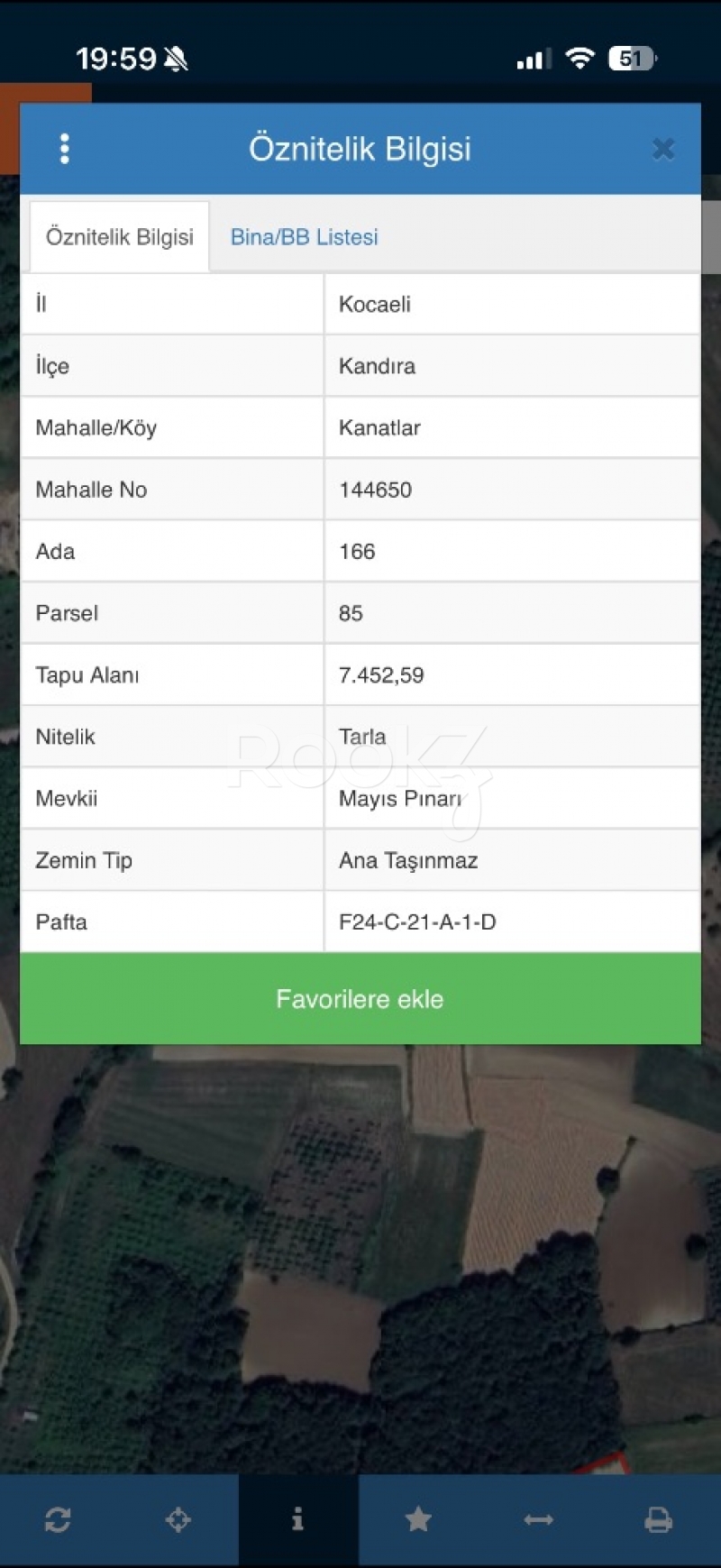The height and width of the screenshot is (1568, 721).
Task: Tap the Pafta value F24-C-21-A-1-D
Action: (417, 922)
